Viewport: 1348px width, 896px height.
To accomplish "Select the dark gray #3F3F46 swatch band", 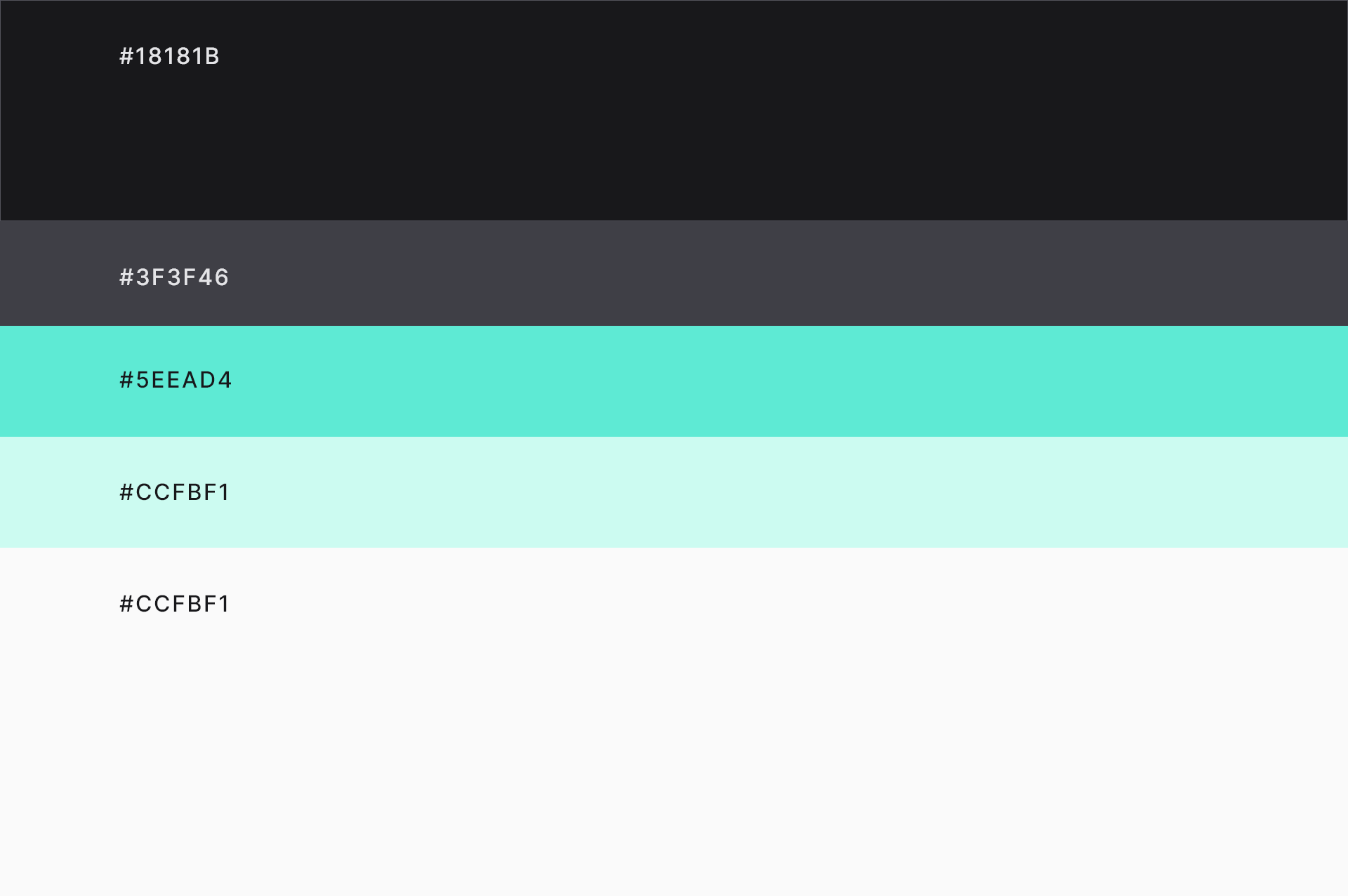I will tap(674, 273).
